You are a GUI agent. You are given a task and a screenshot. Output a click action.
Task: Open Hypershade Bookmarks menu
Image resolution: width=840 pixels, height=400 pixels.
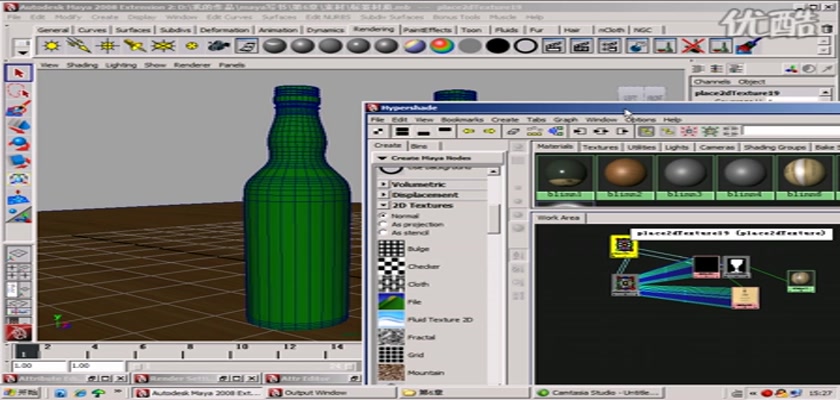tap(462, 119)
